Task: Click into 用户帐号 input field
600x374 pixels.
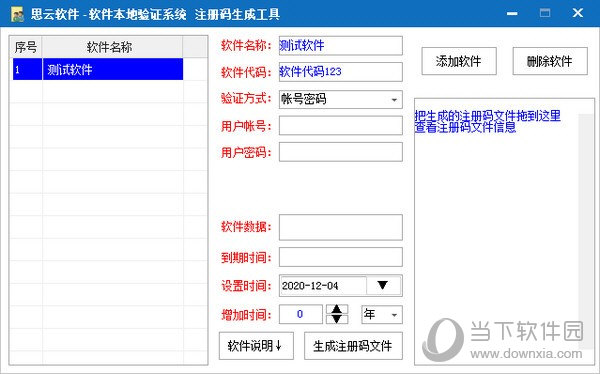Action: tap(341, 126)
